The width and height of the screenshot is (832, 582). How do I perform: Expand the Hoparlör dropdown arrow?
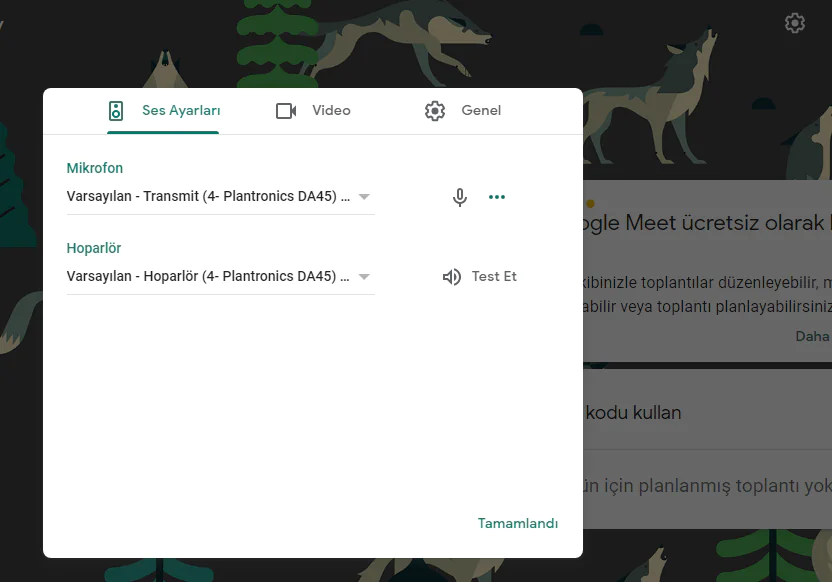364,277
